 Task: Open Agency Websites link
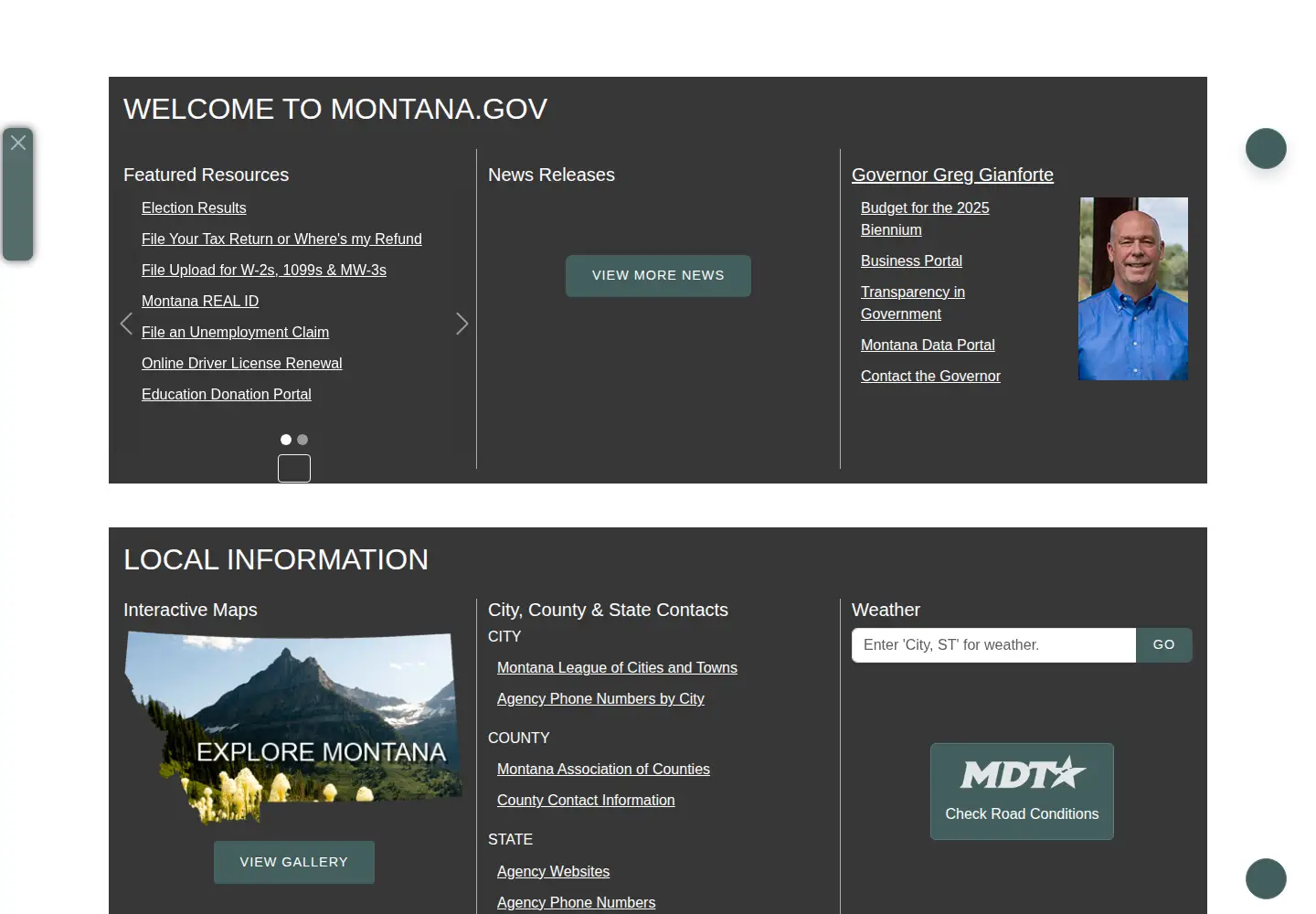[x=553, y=871]
